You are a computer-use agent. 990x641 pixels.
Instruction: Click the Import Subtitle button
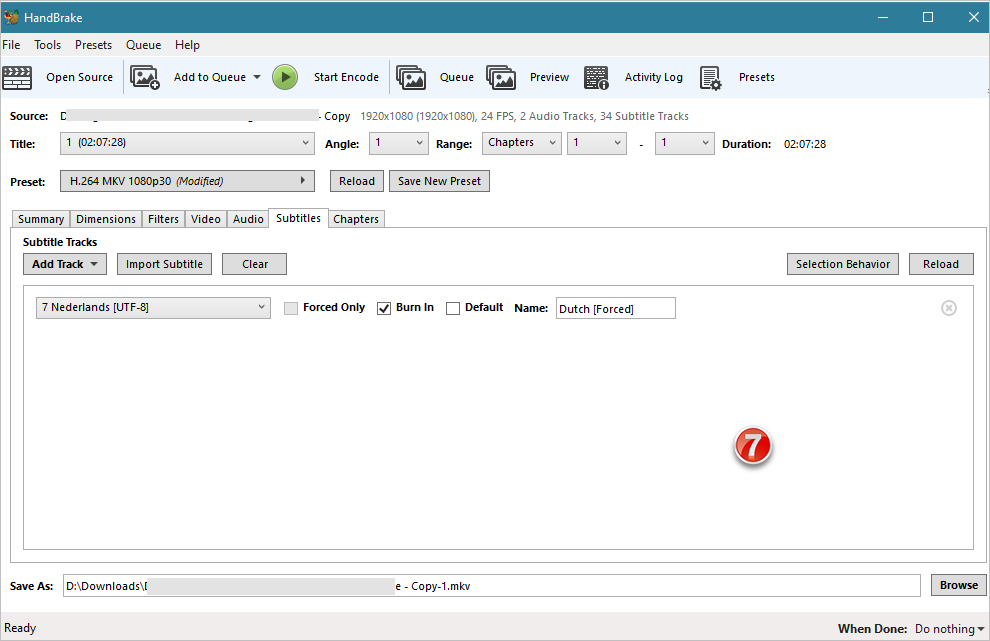[164, 264]
